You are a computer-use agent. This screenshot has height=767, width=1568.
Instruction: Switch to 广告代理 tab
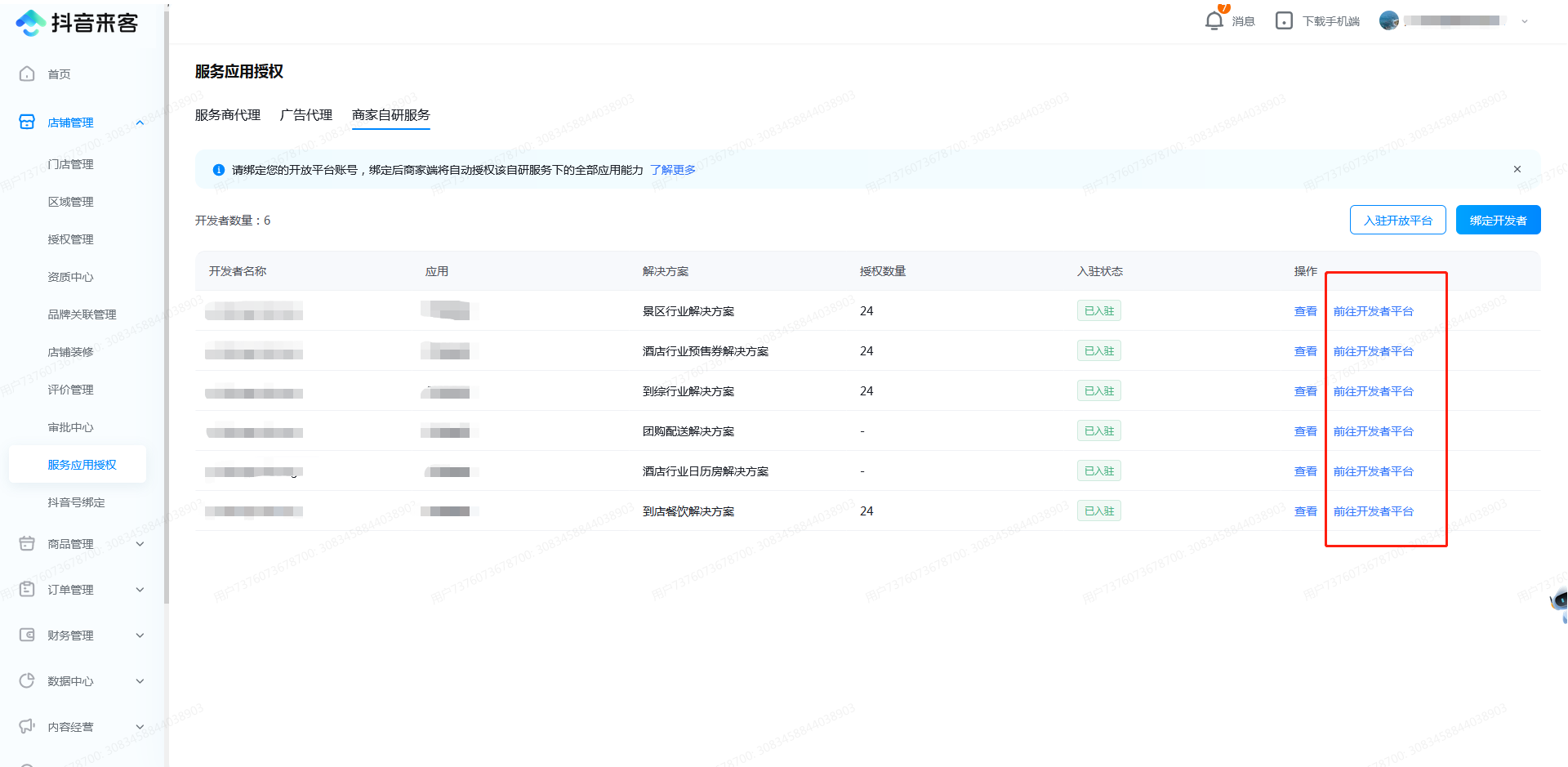click(x=306, y=115)
